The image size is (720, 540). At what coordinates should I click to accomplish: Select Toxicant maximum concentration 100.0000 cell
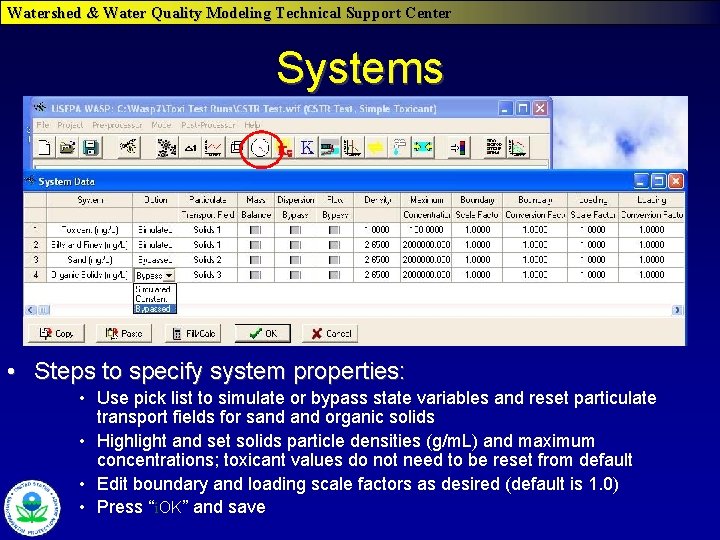(426, 230)
